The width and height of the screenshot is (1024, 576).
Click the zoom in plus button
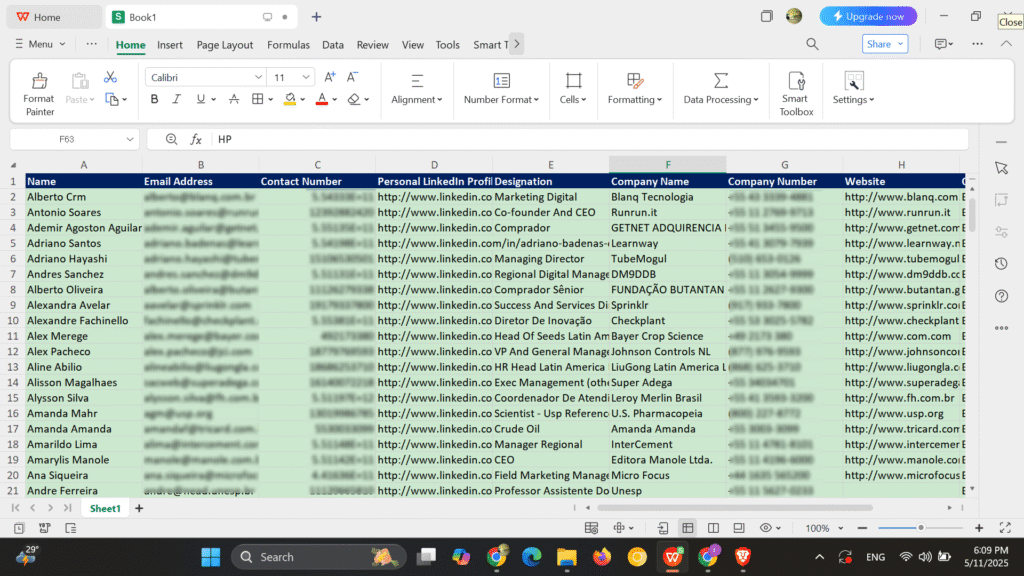click(x=979, y=528)
